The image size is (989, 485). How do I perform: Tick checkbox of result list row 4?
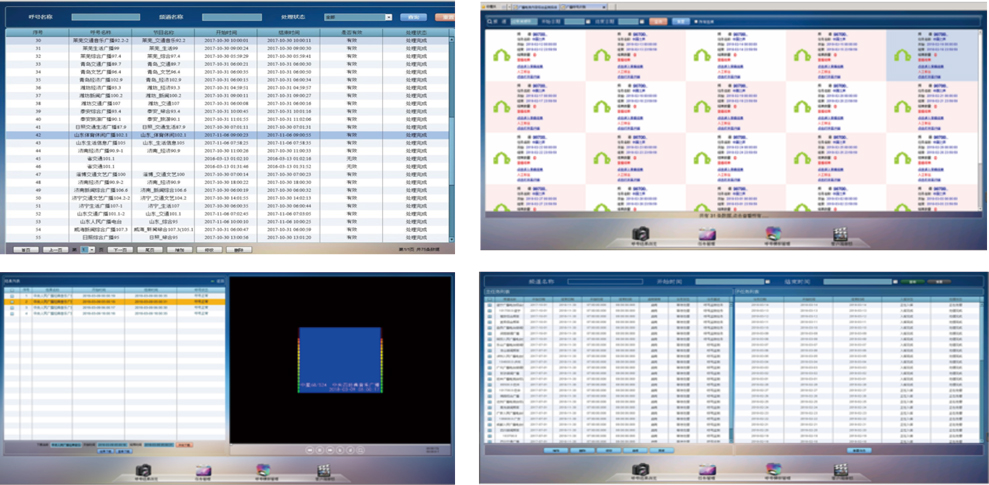coord(11,314)
